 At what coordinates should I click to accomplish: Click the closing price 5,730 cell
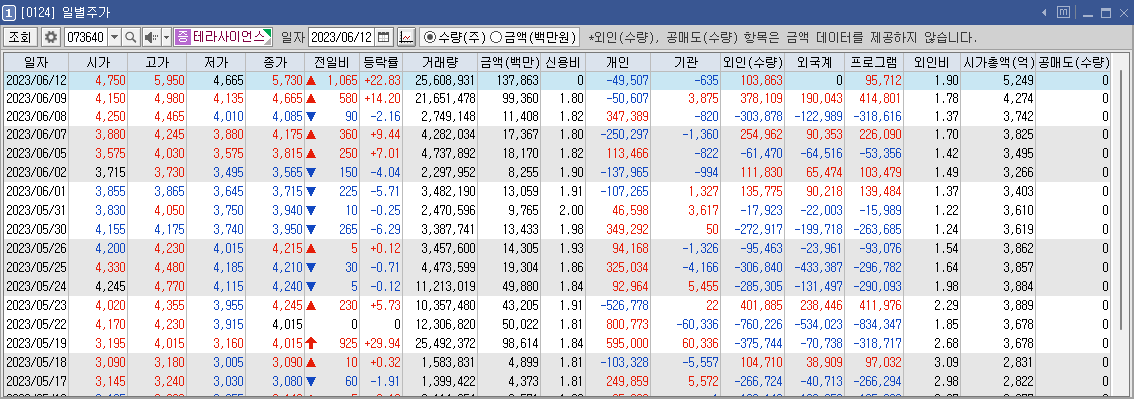pyautogui.click(x=276, y=80)
